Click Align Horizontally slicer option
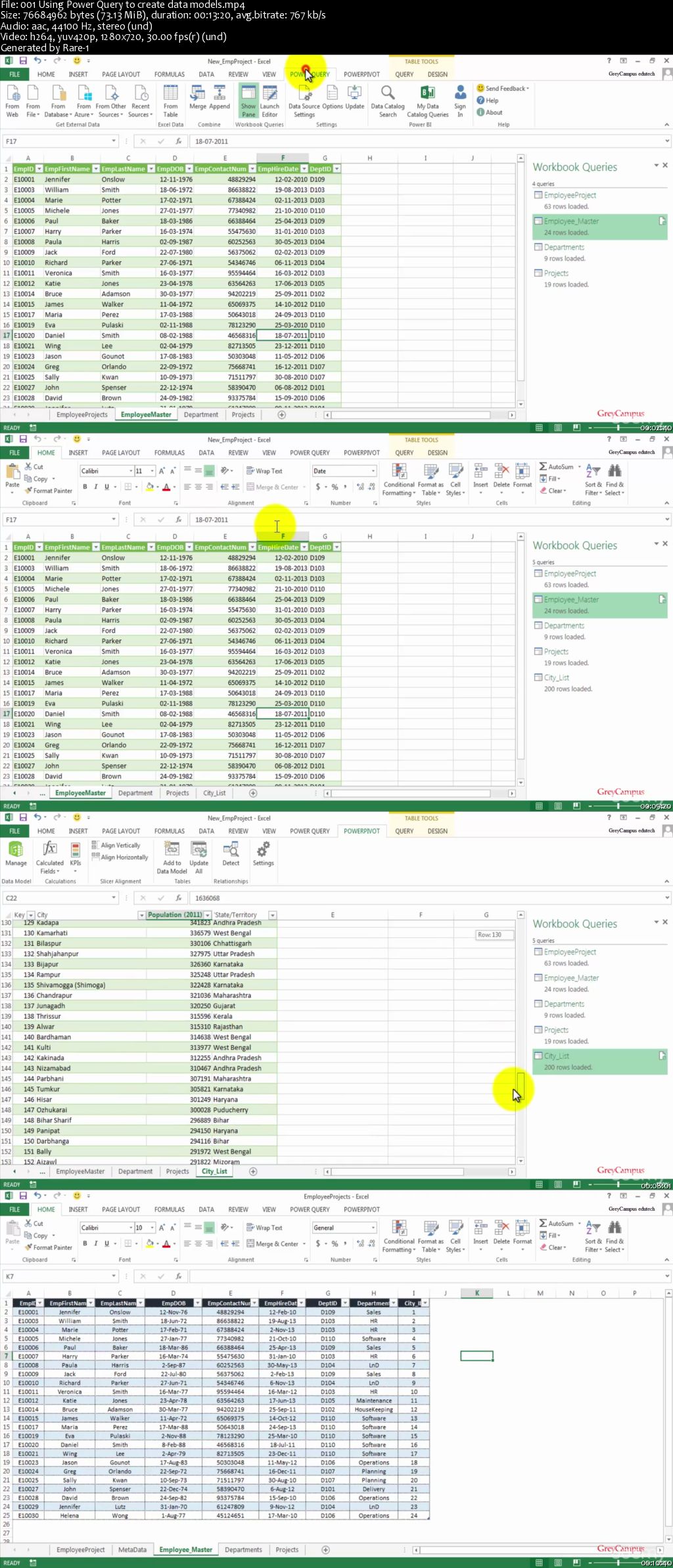The image size is (673, 1568). point(120,857)
